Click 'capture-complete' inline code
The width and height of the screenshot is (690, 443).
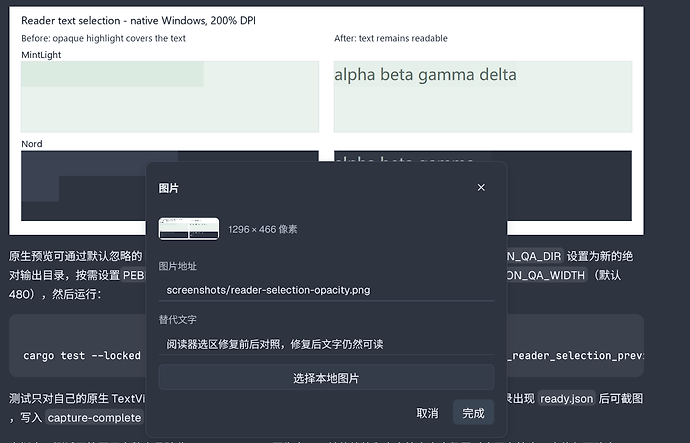click(x=95, y=417)
